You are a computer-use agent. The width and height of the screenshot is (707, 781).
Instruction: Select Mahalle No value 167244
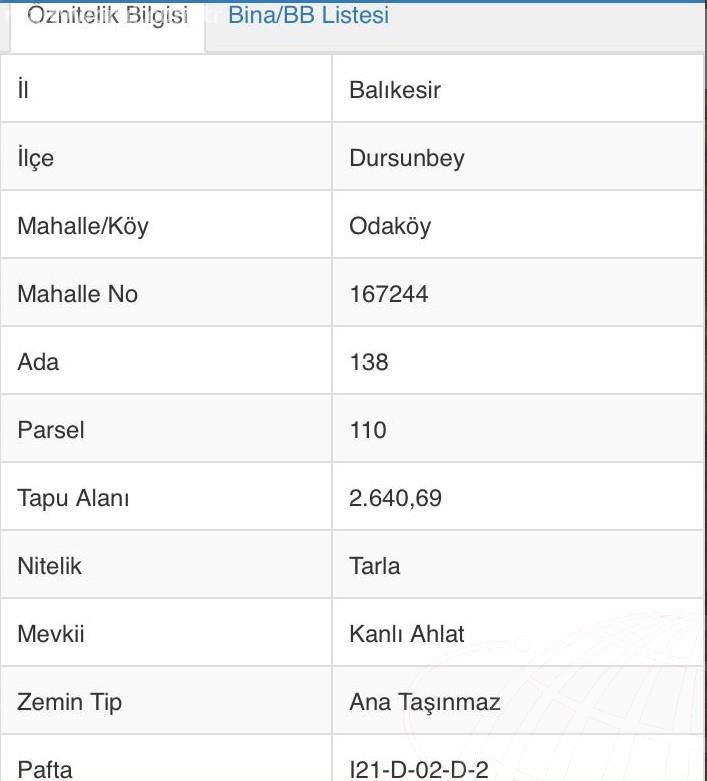(x=390, y=294)
